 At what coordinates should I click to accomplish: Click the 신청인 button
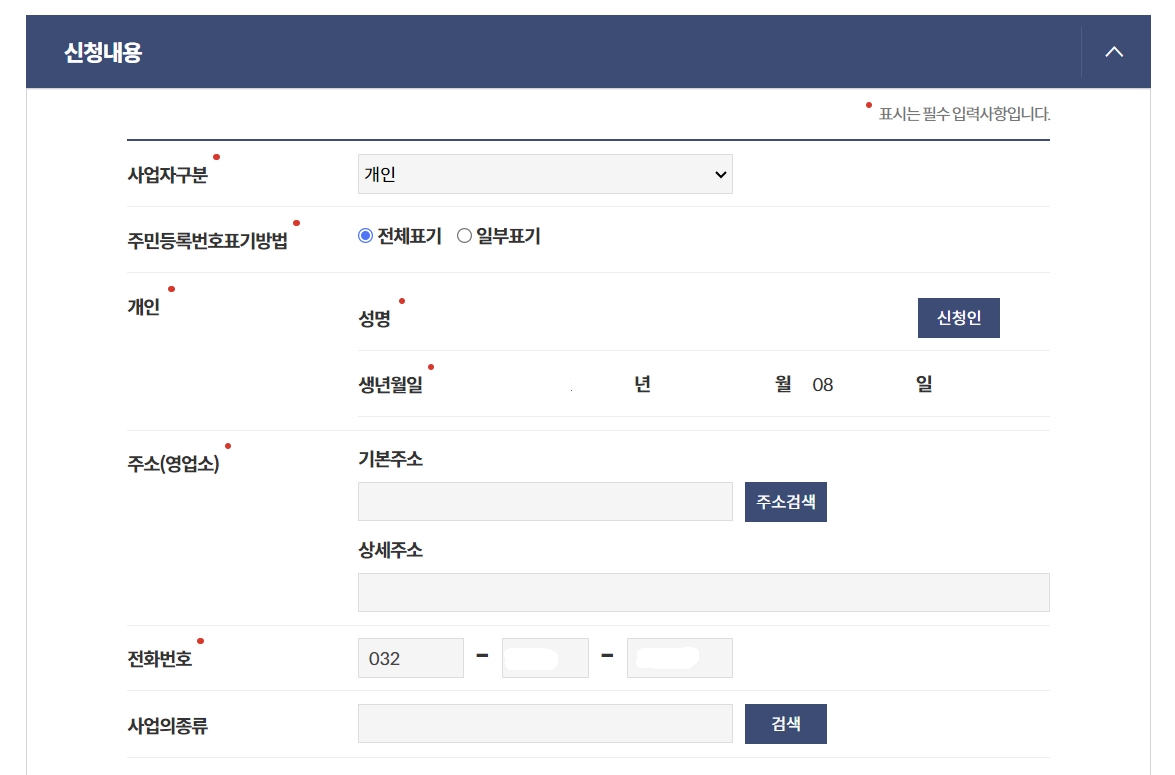tap(958, 318)
